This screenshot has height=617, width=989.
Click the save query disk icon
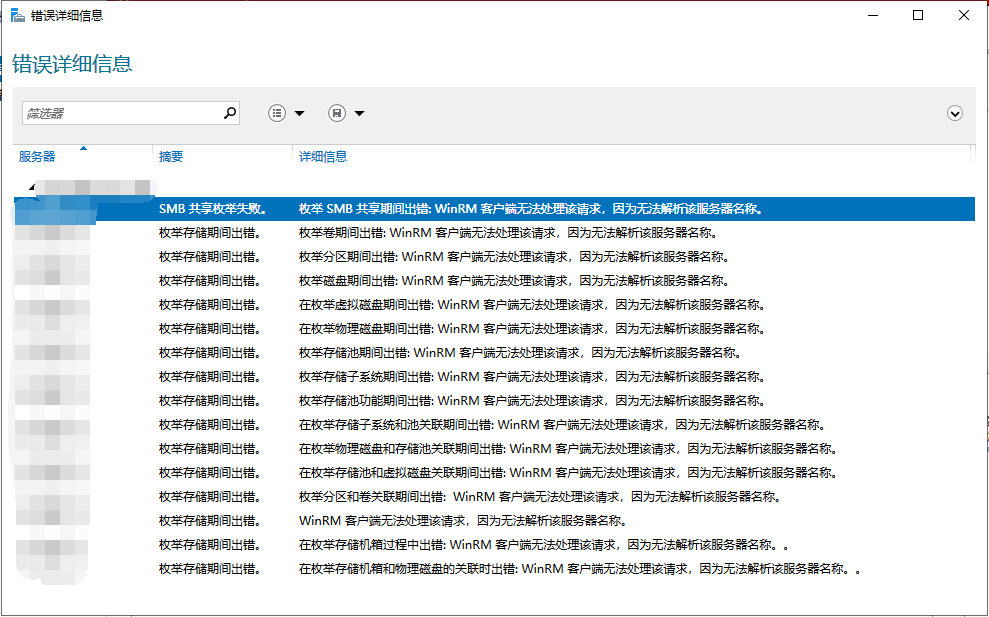(337, 113)
